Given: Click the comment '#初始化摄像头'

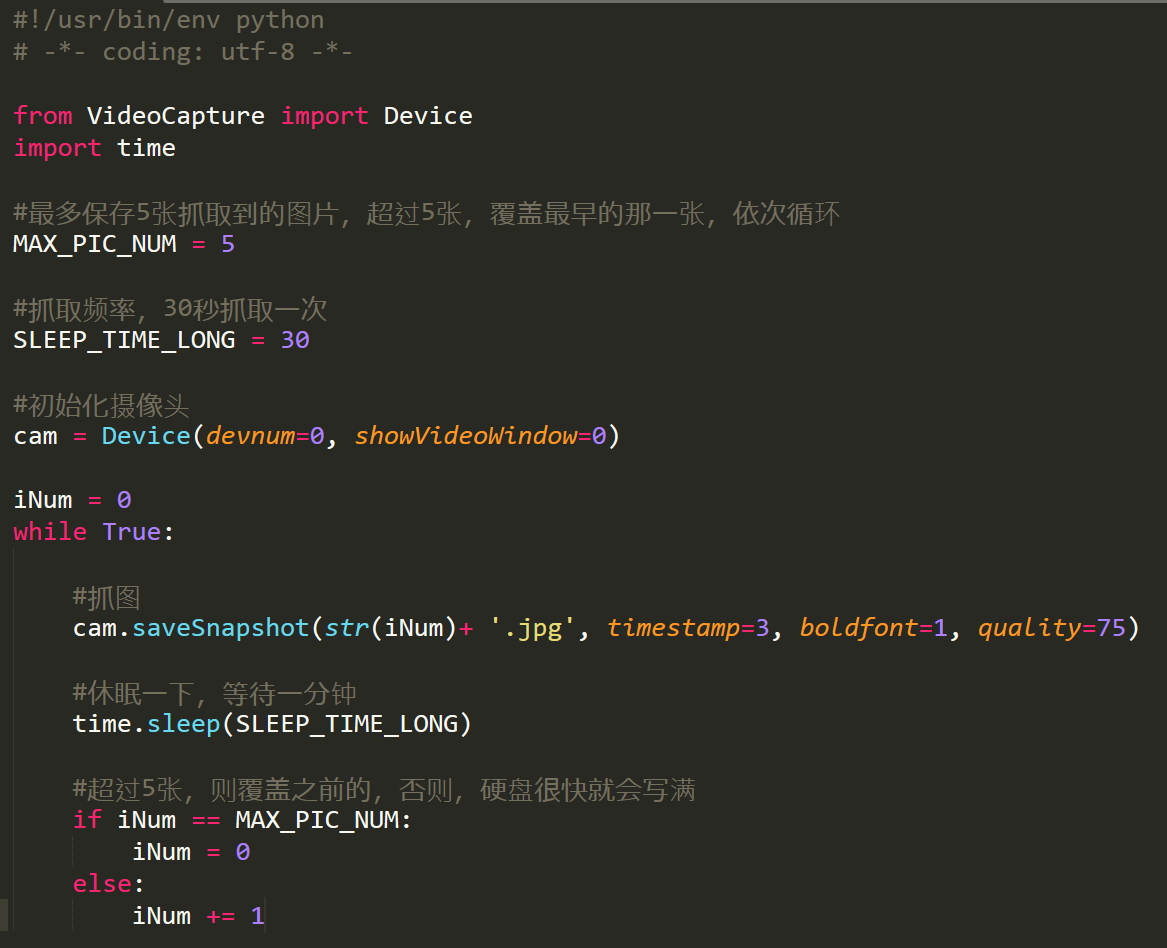Looking at the screenshot, I should click(x=101, y=406).
